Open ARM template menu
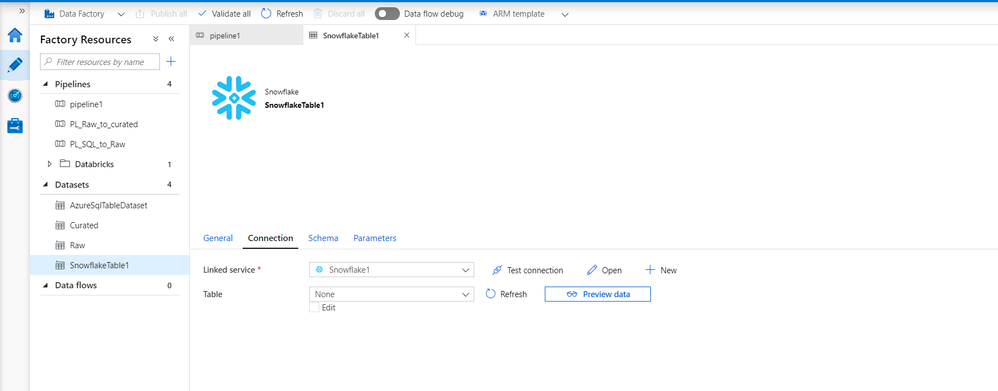 click(x=512, y=13)
